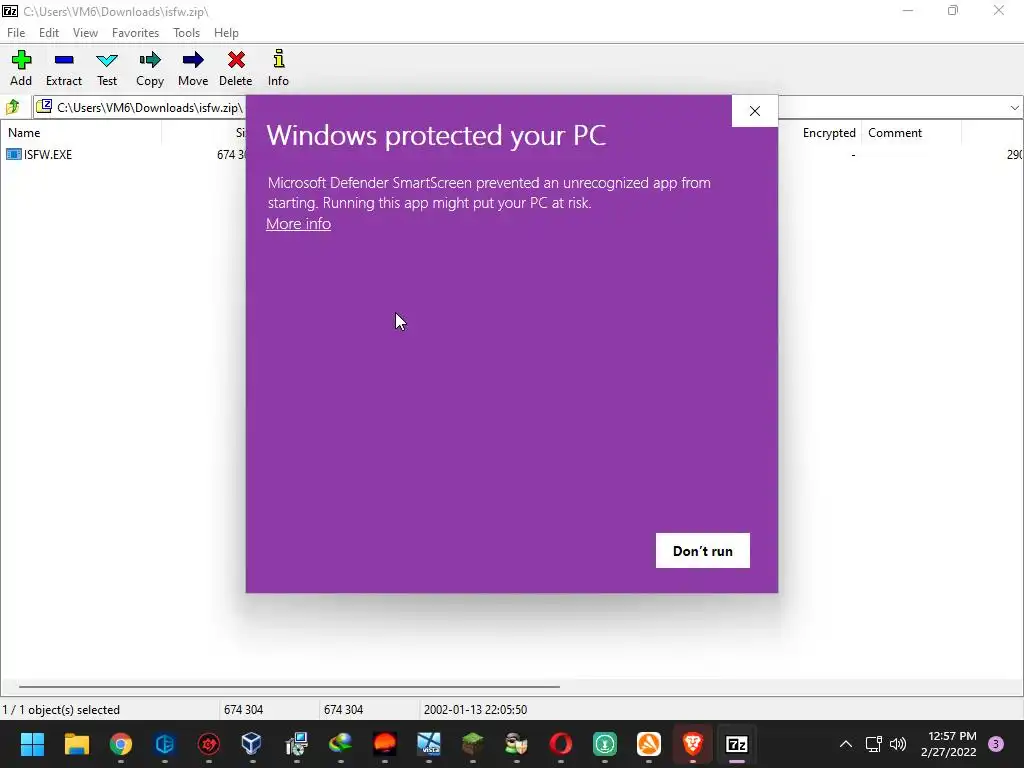Viewport: 1024px width, 768px height.
Task: Open the red sunset taskbar icon
Action: tap(385, 744)
